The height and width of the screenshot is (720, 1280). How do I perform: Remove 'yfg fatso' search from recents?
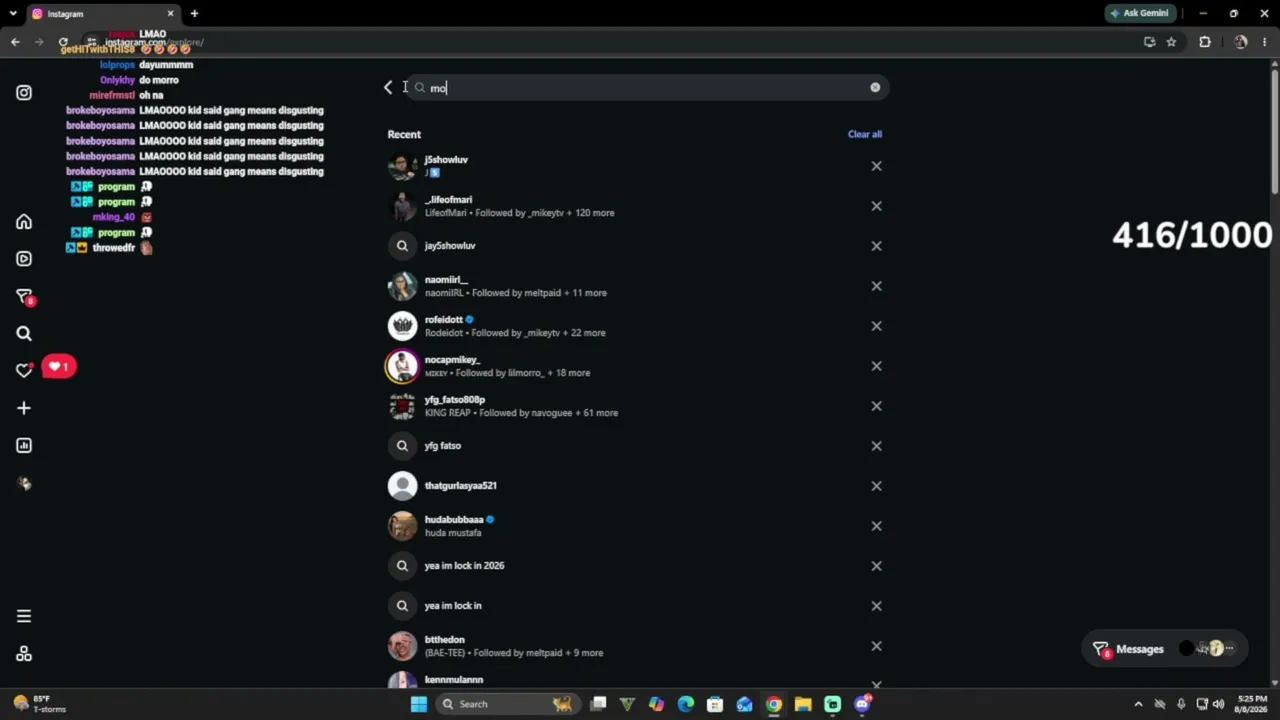pyautogui.click(x=877, y=446)
